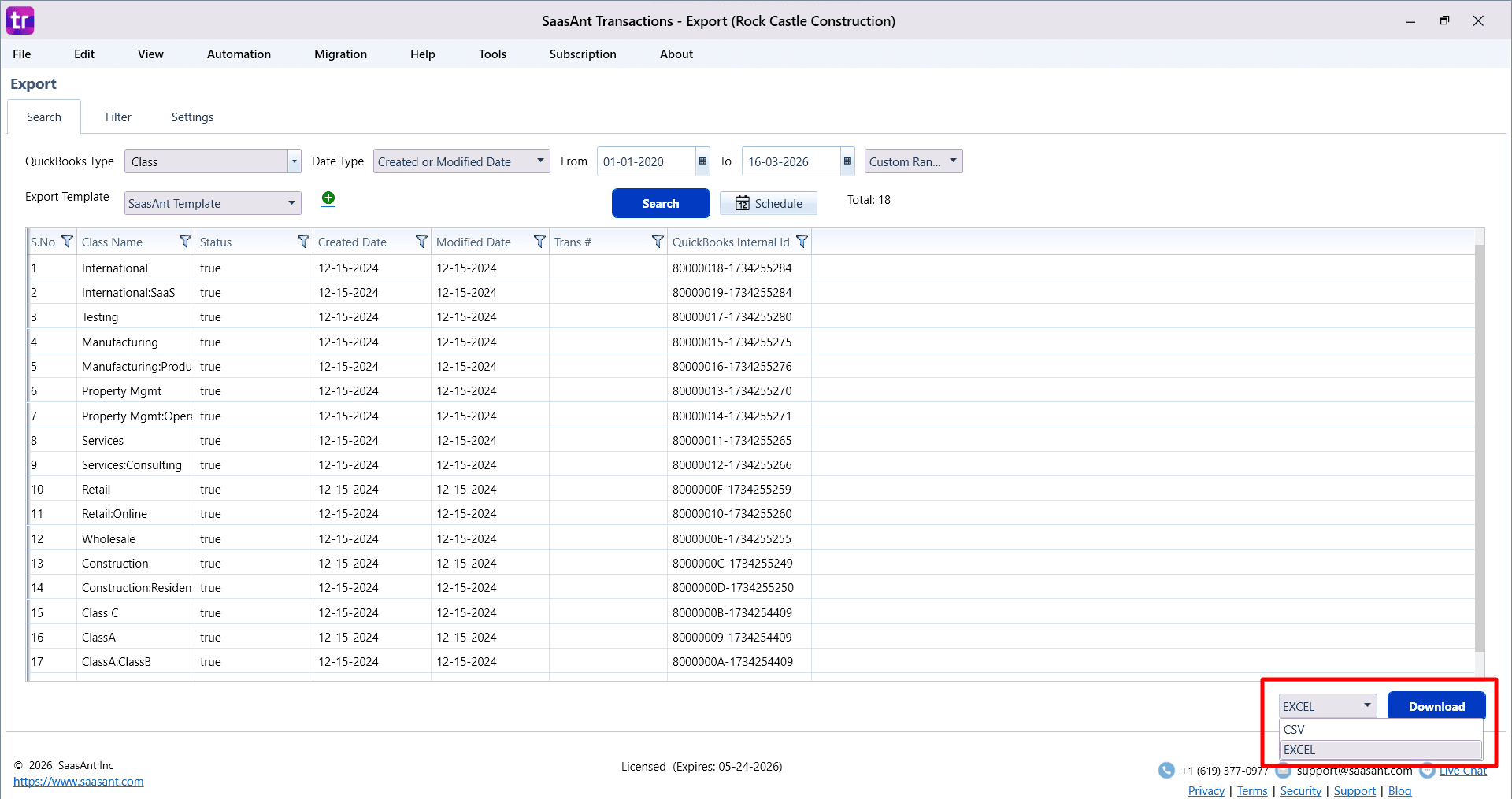The height and width of the screenshot is (799, 1512).
Task: Switch to the Filter tab
Action: point(118,117)
